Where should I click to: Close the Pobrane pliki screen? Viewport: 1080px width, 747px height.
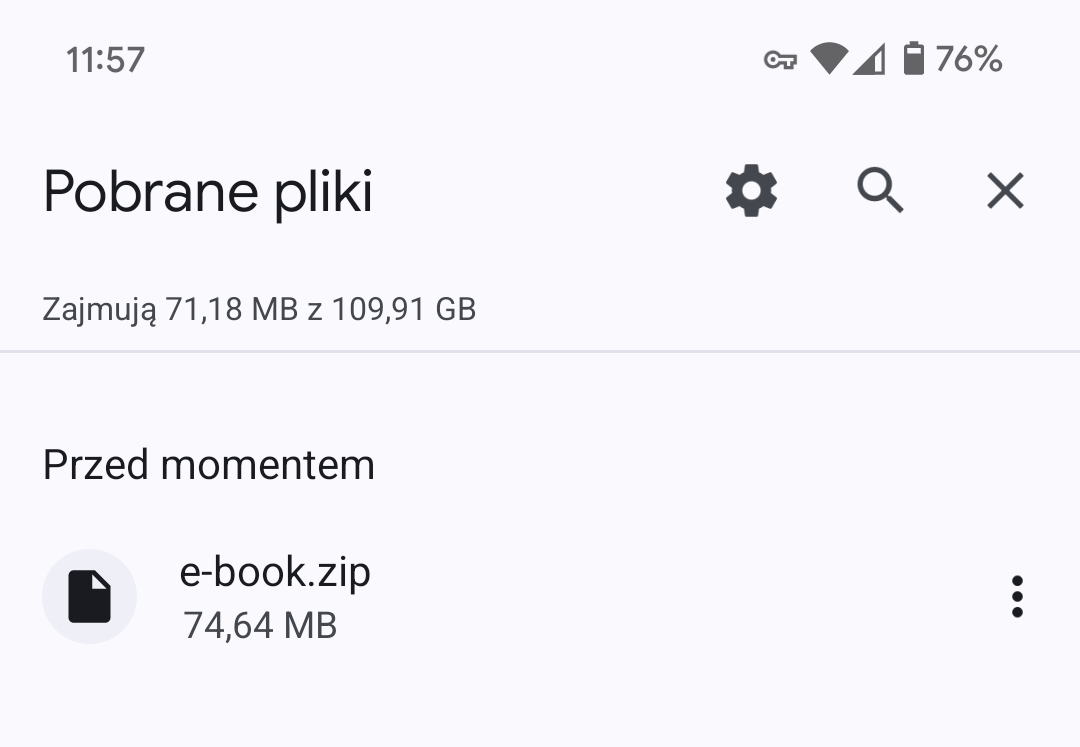coord(1006,191)
